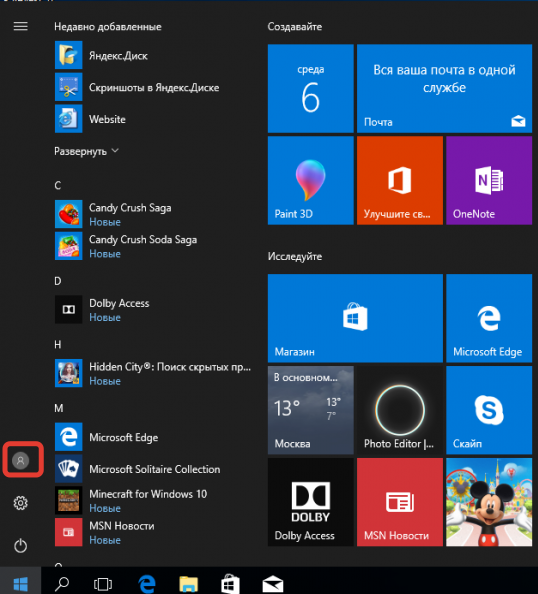Open Mail from the taskbar
The width and height of the screenshot is (538, 594).
coord(273,584)
